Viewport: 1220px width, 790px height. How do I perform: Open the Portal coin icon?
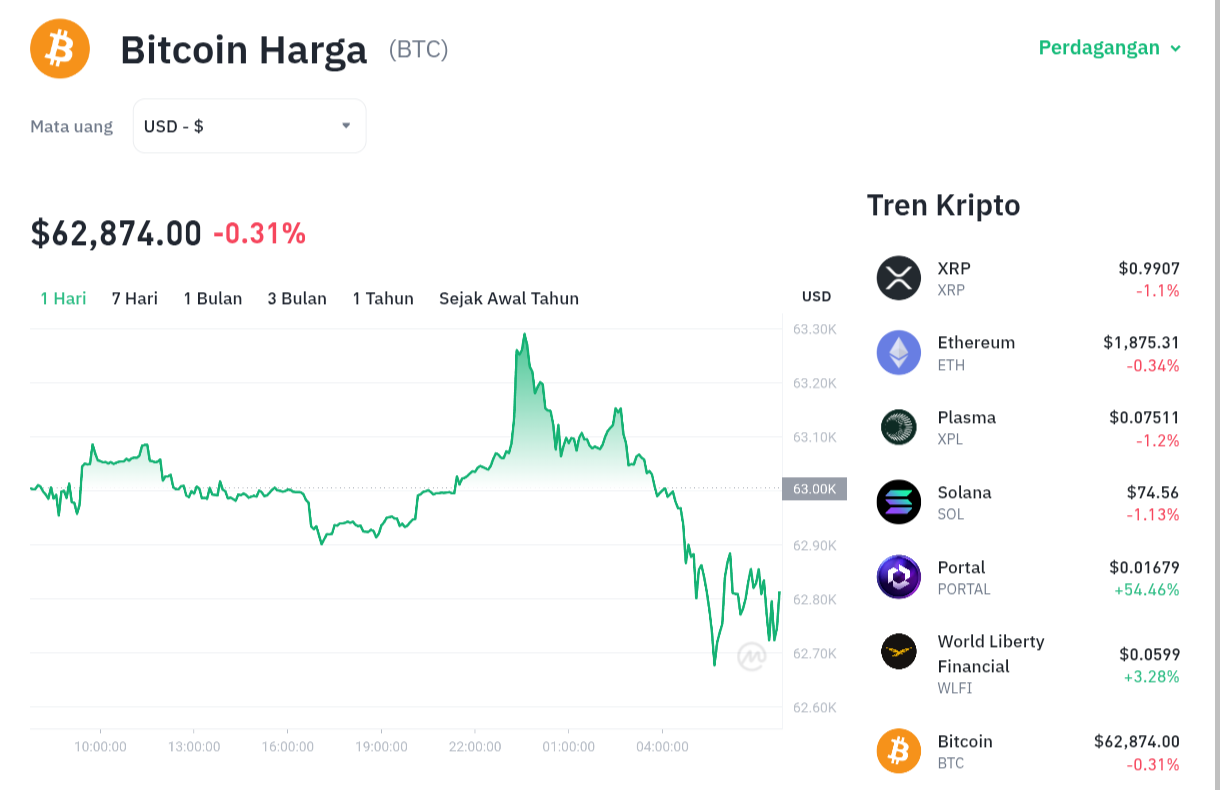899,577
